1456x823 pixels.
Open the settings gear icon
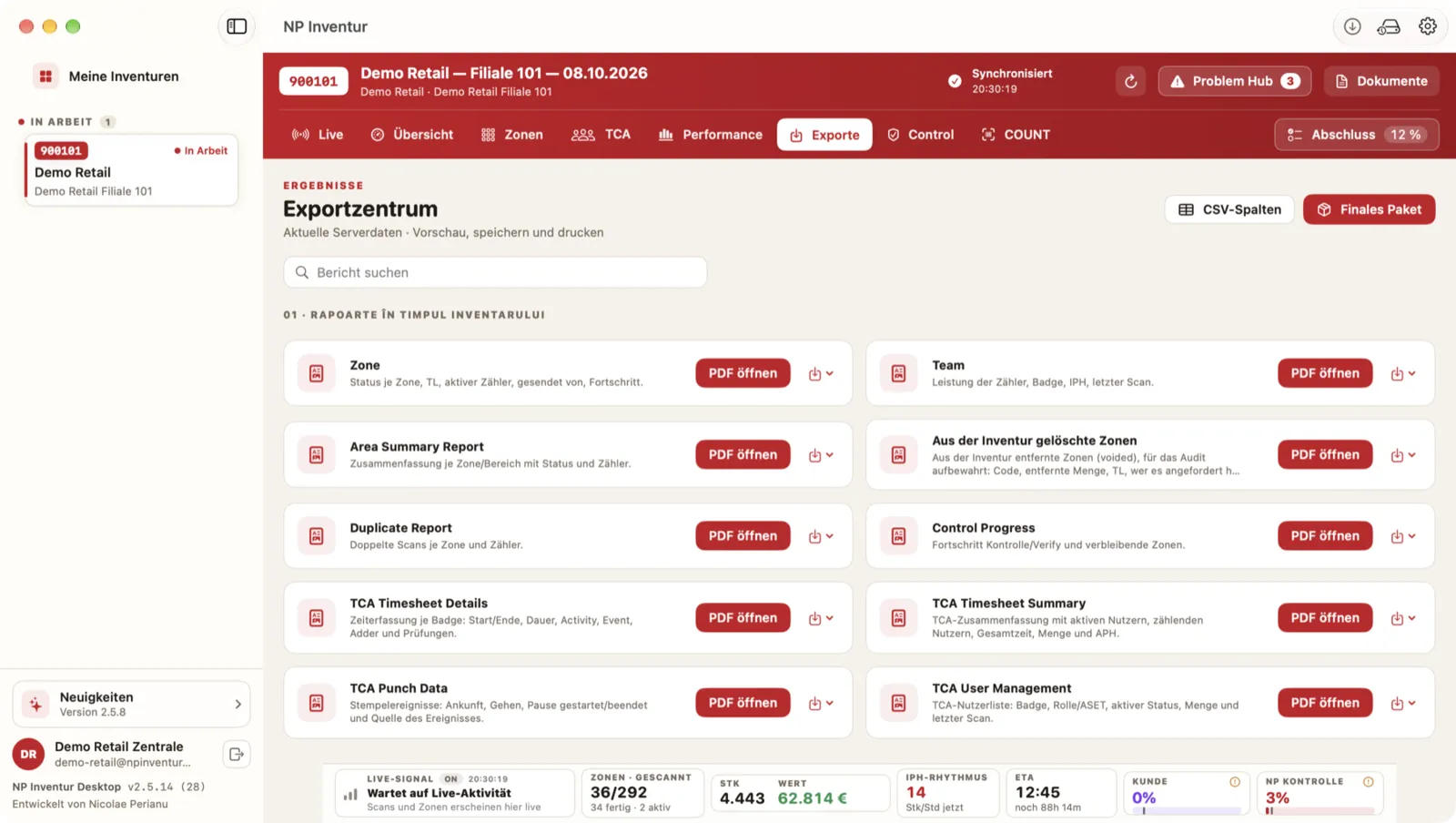click(x=1428, y=26)
